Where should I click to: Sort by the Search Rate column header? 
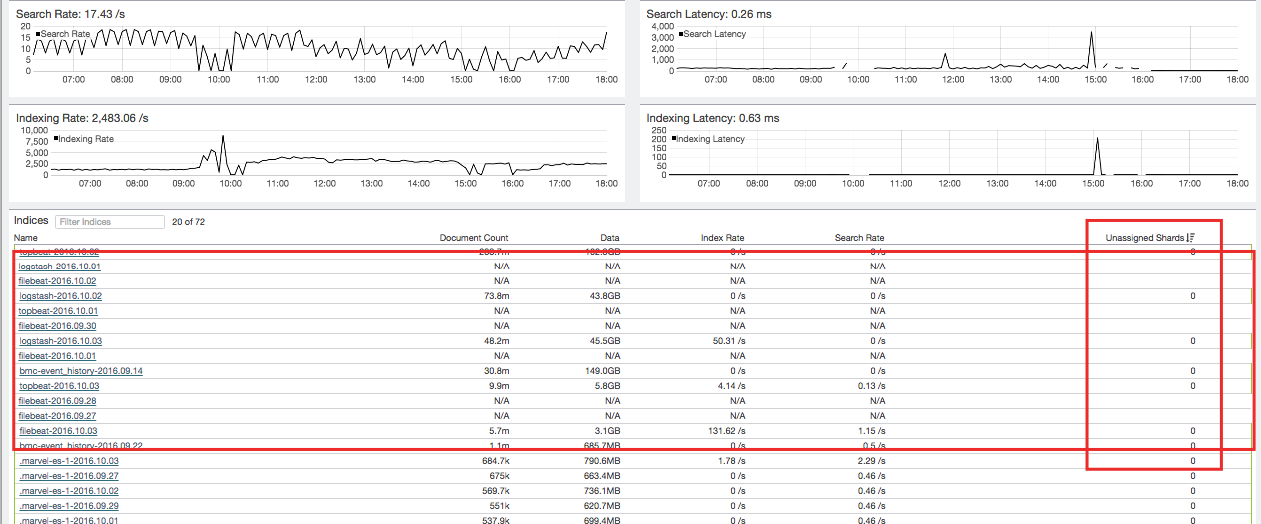click(859, 238)
